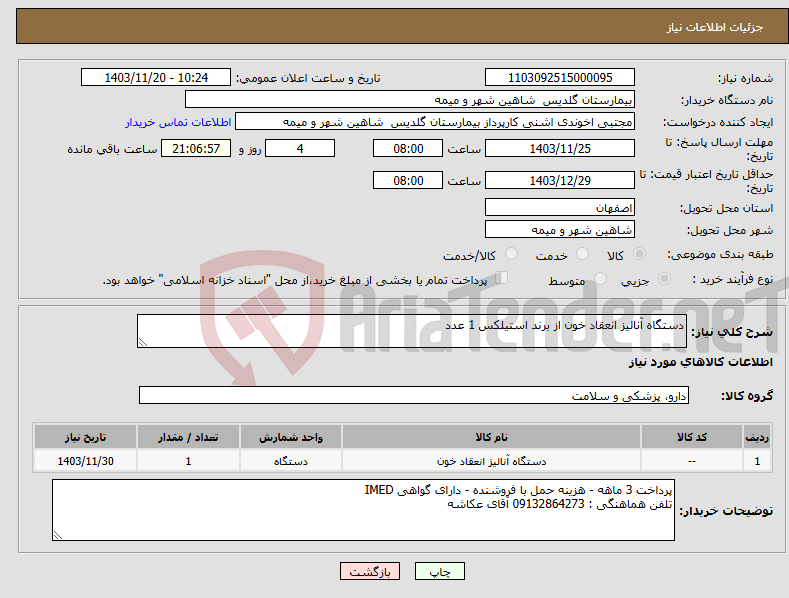
Task: Click the response deadline date 1403/11/25
Action: click(560, 148)
